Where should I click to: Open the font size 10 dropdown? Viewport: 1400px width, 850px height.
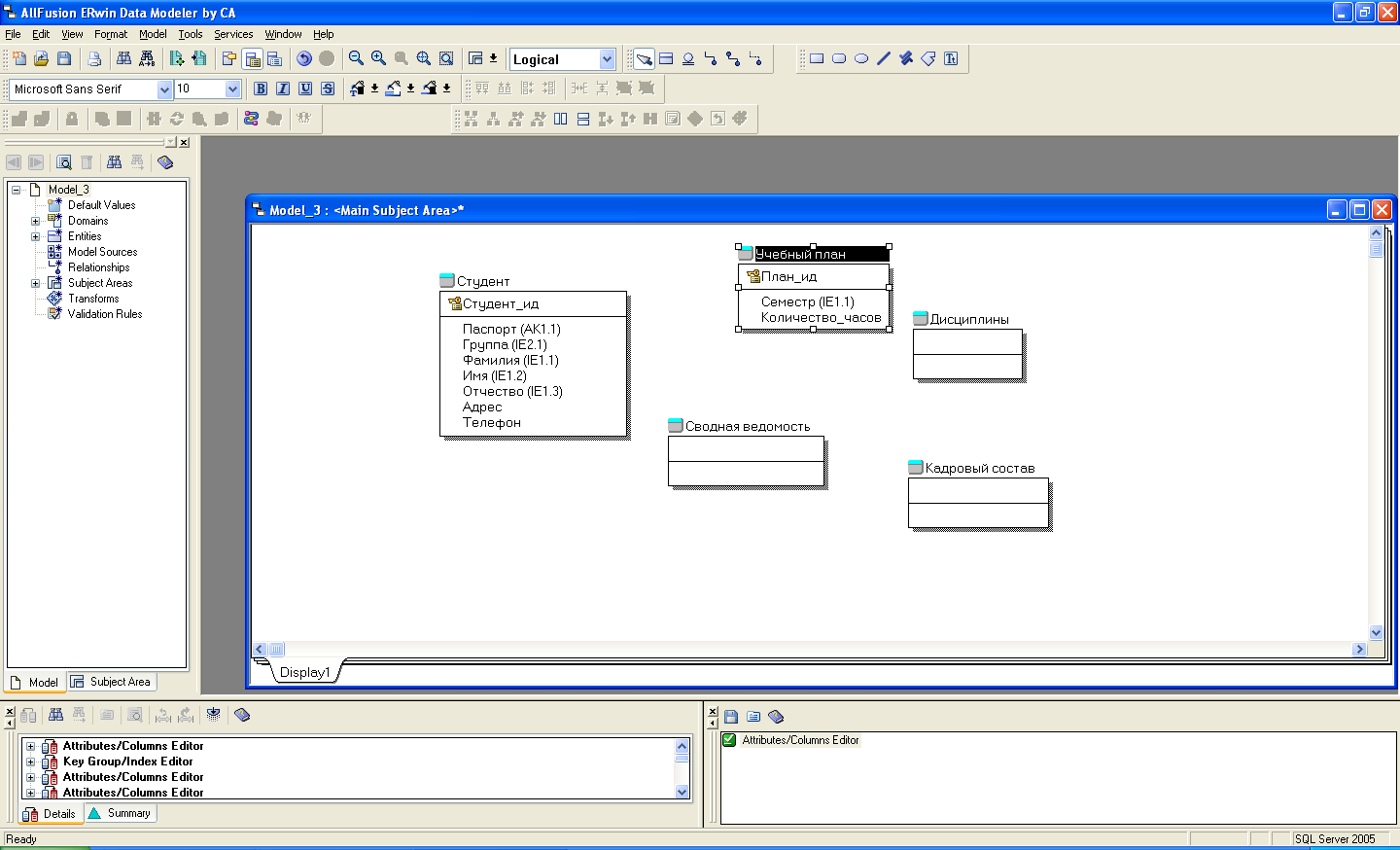click(232, 89)
